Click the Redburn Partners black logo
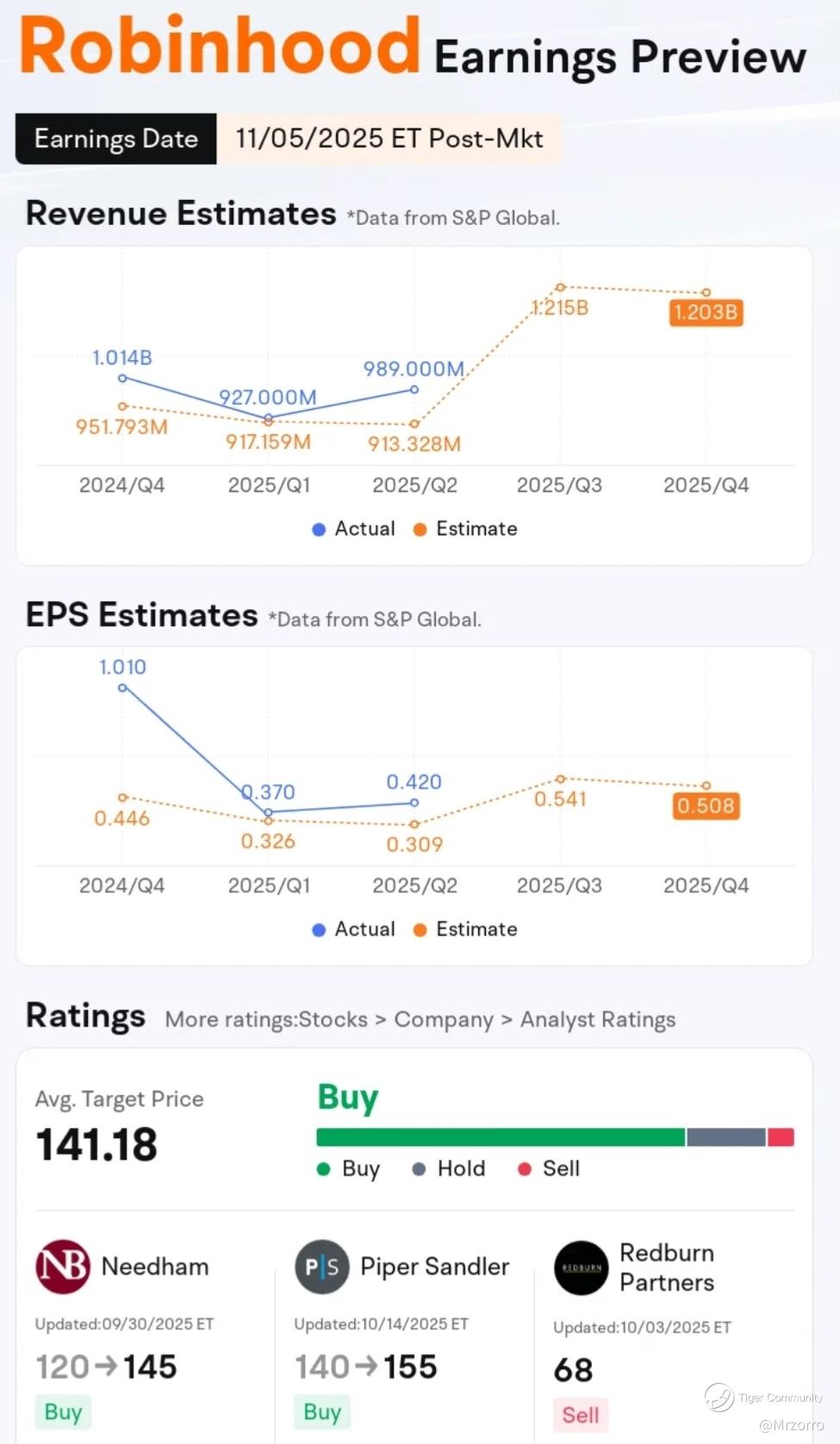 pos(582,1267)
